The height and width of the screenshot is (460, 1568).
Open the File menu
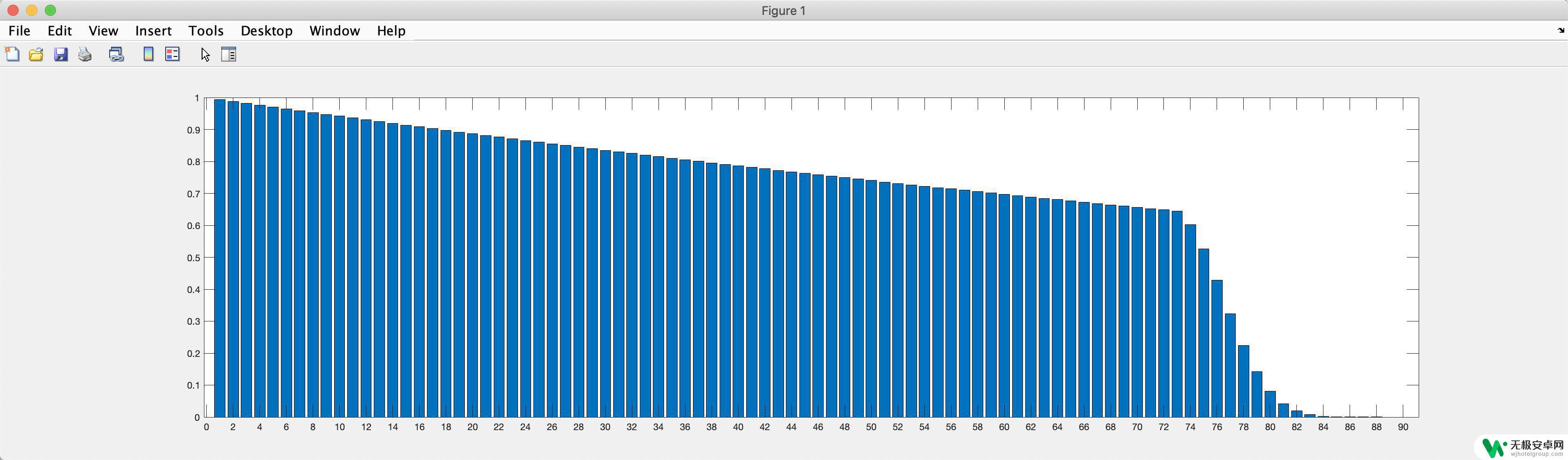20,30
